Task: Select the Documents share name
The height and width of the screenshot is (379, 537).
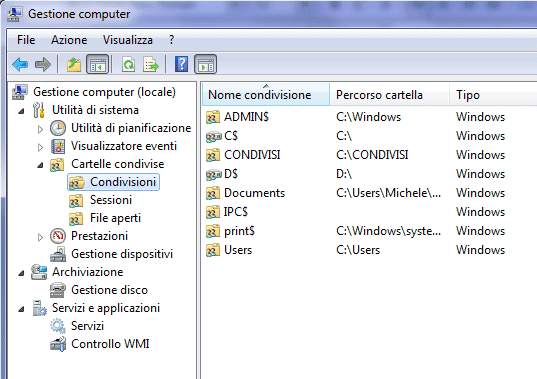Action: [254, 193]
